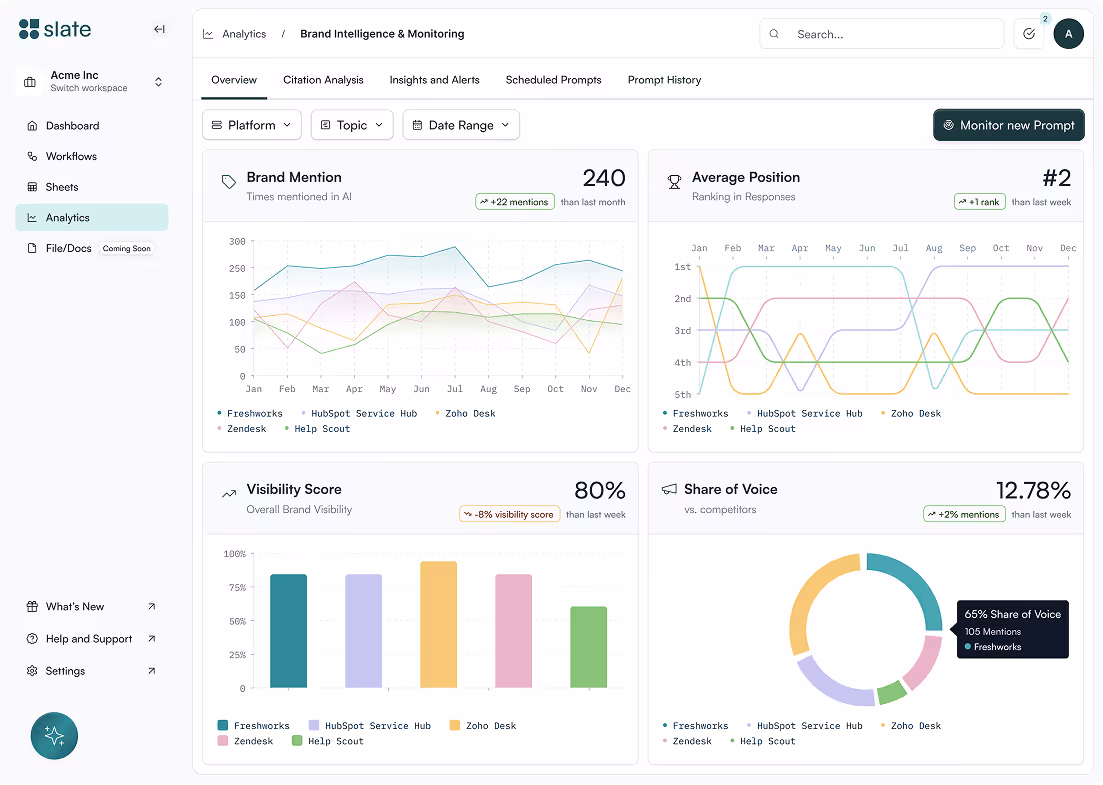This screenshot has height=785, width=1103.
Task: Switch to Scheduled Prompts tab
Action: (554, 80)
